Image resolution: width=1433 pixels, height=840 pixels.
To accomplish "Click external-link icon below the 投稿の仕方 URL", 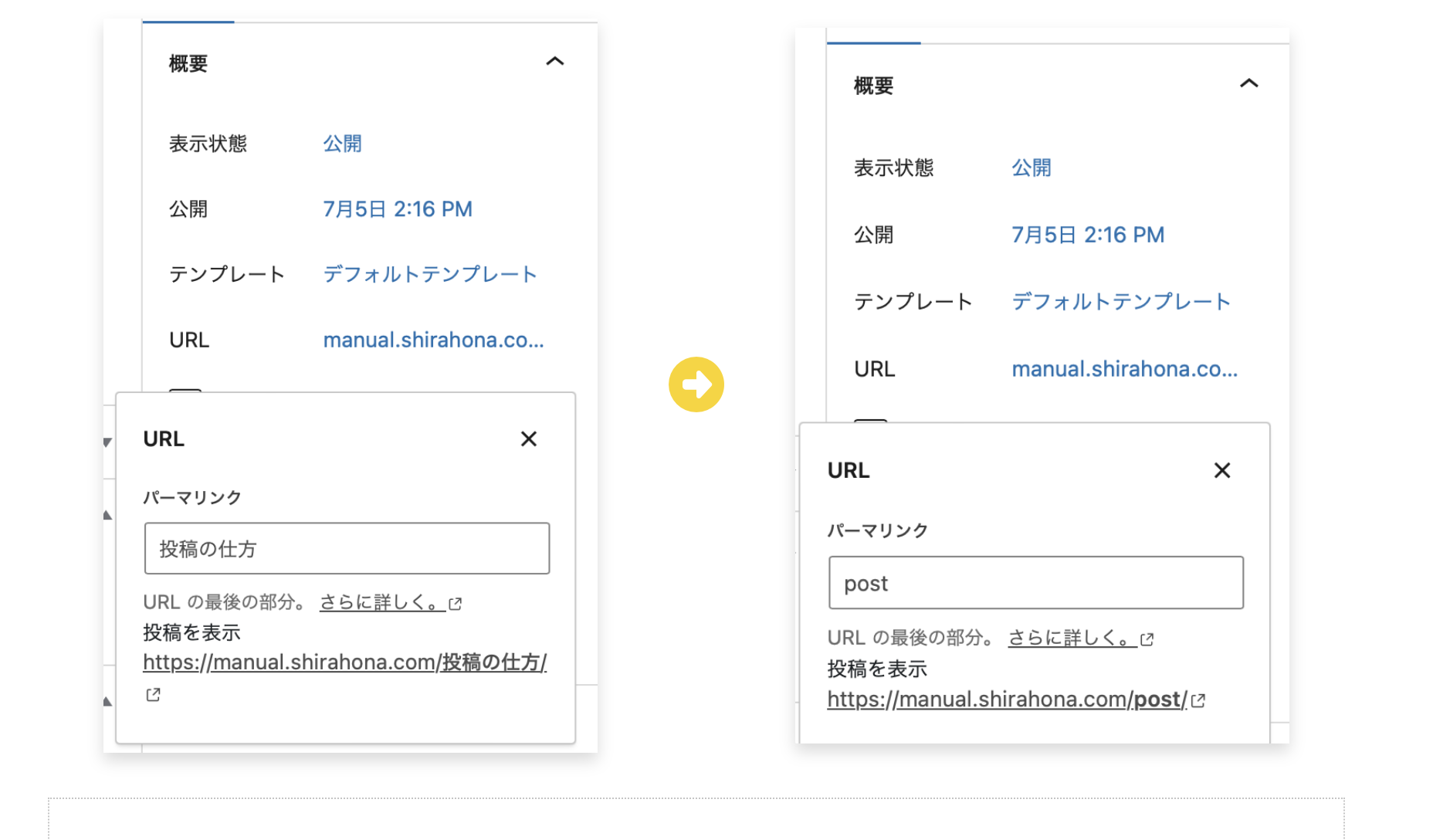I will [x=153, y=695].
